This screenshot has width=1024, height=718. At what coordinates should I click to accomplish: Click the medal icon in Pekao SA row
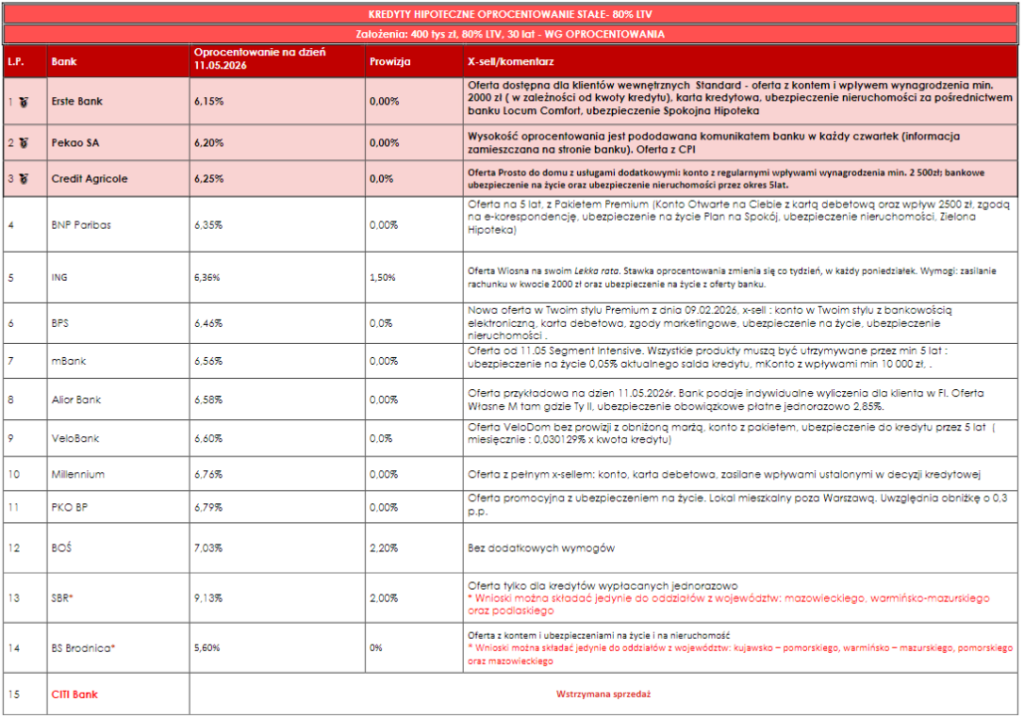pyautogui.click(x=24, y=143)
